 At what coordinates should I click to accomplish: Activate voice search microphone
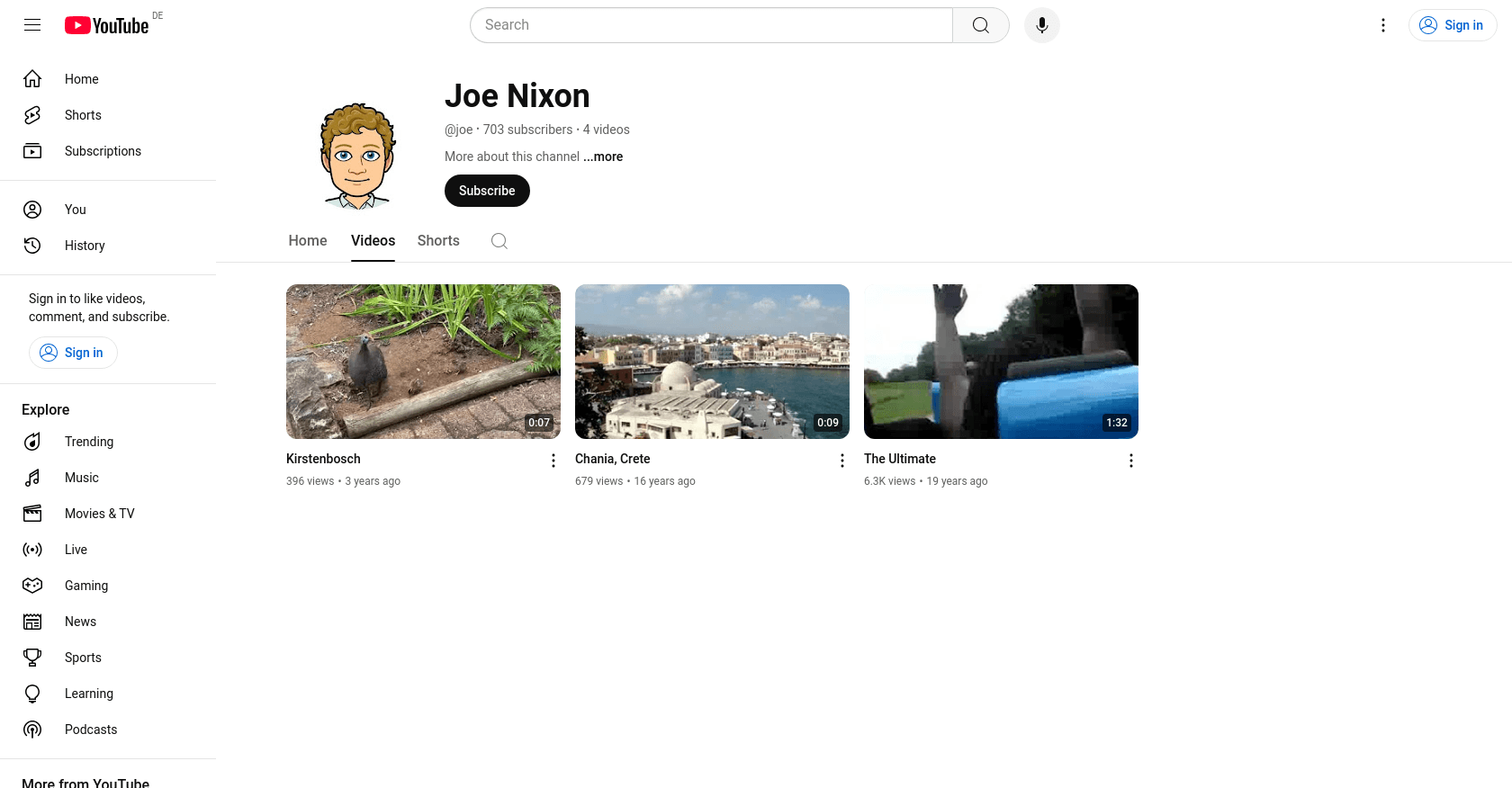[x=1041, y=25]
